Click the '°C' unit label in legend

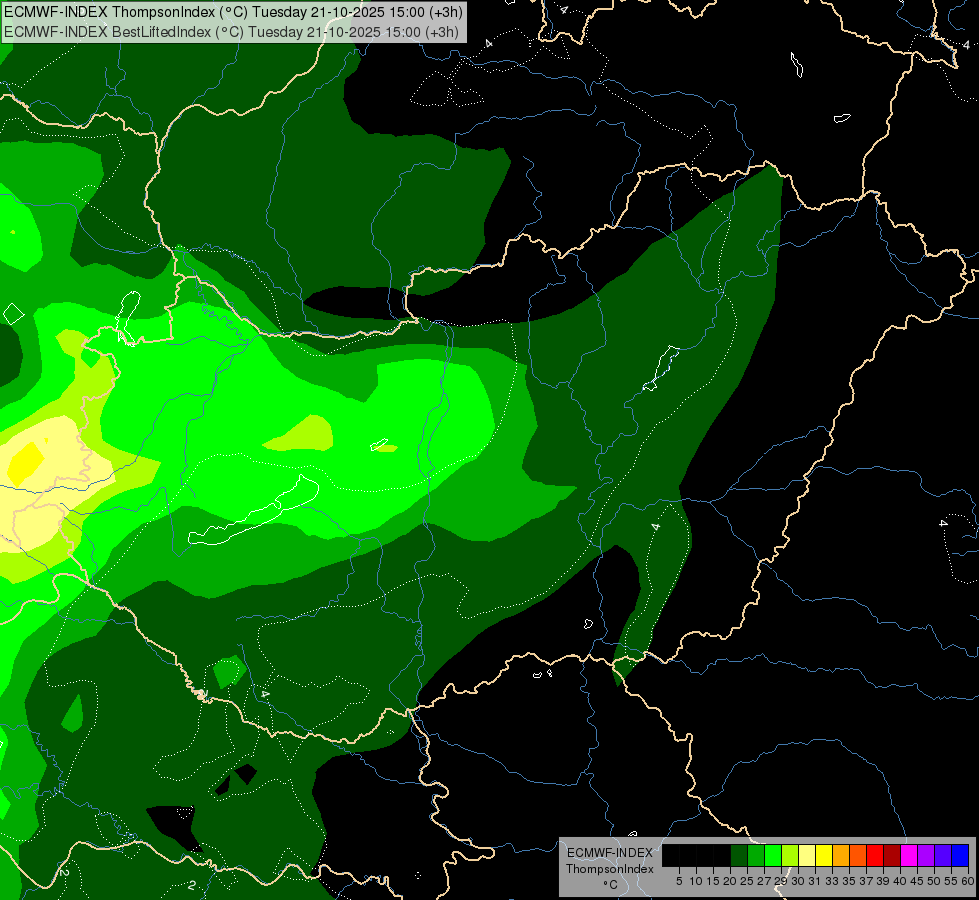[x=611, y=885]
